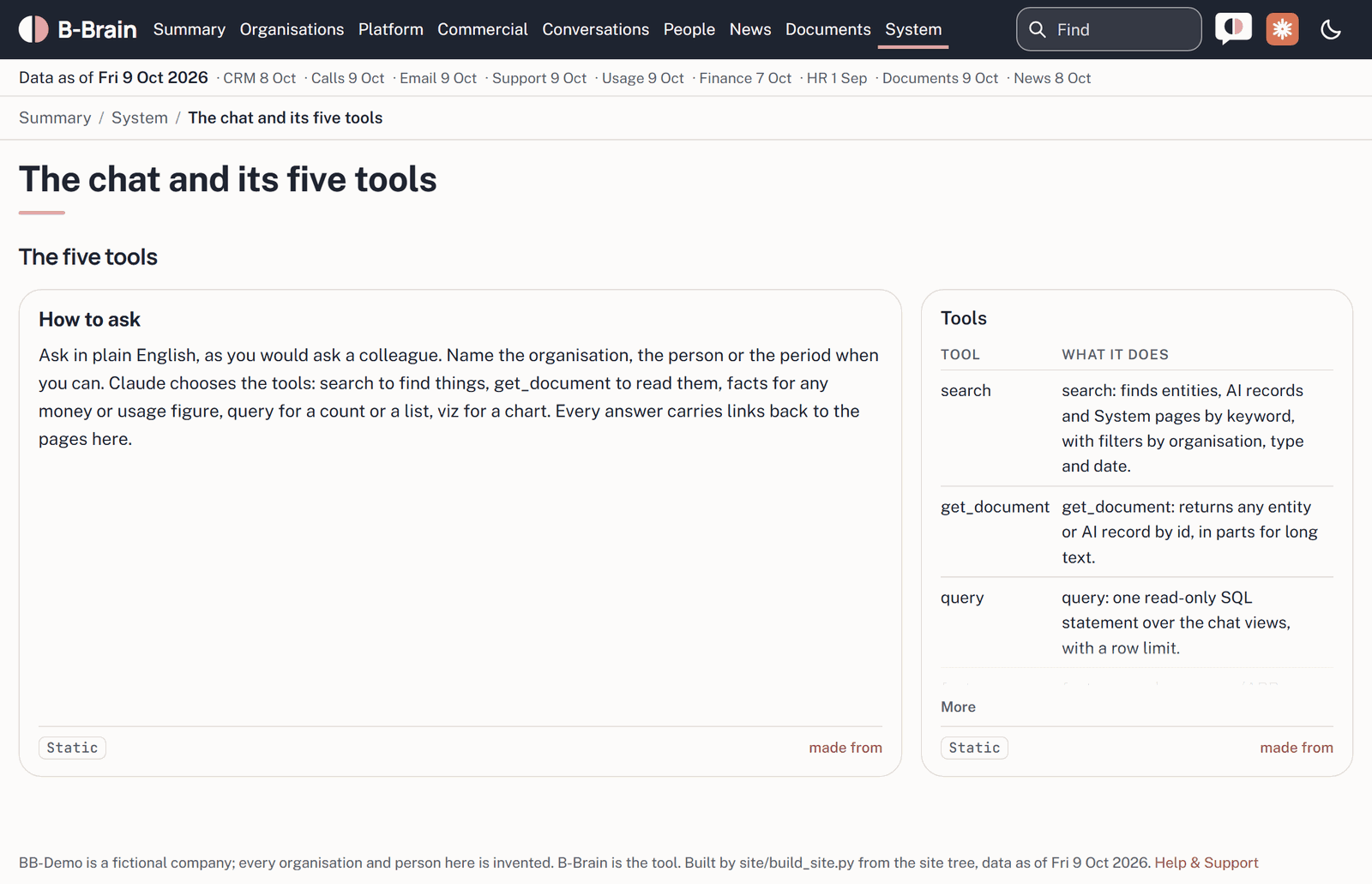Click the Static badge in How to ask card
Image resolution: width=1372 pixels, height=884 pixels.
tap(72, 748)
